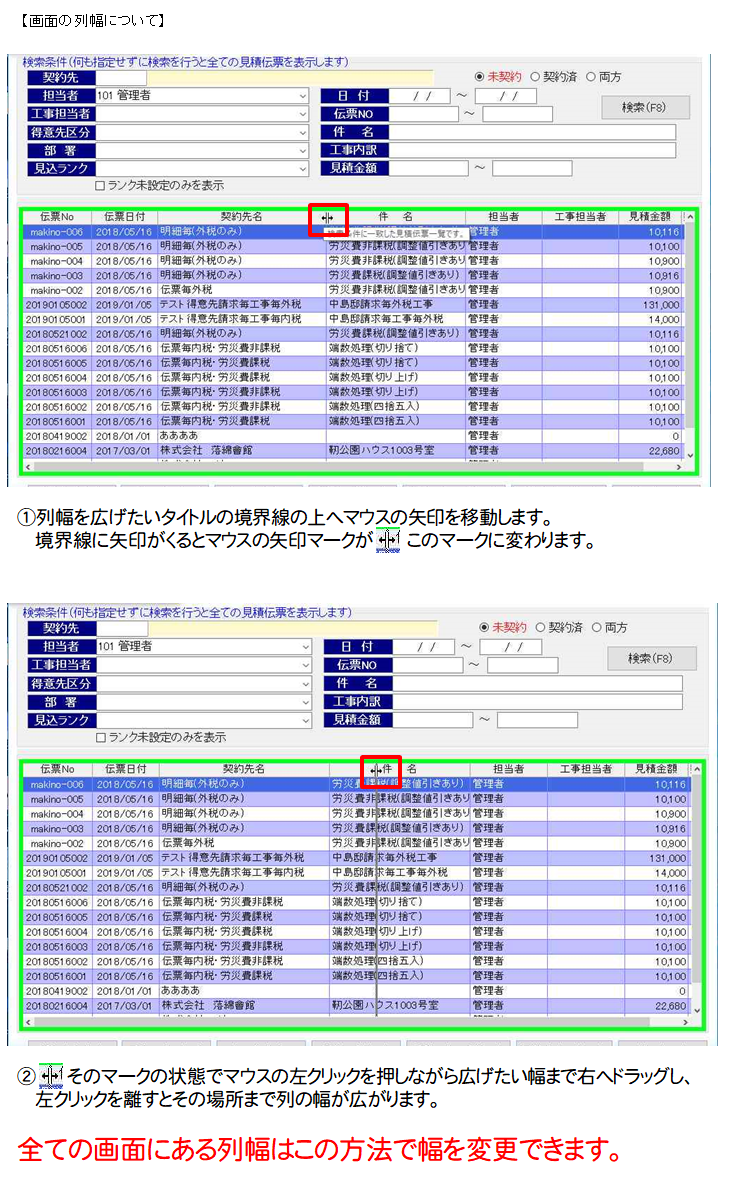Screen dimensions: 734x1193
Task: Click the resize cursor in the upper red box
Action: 328,217
